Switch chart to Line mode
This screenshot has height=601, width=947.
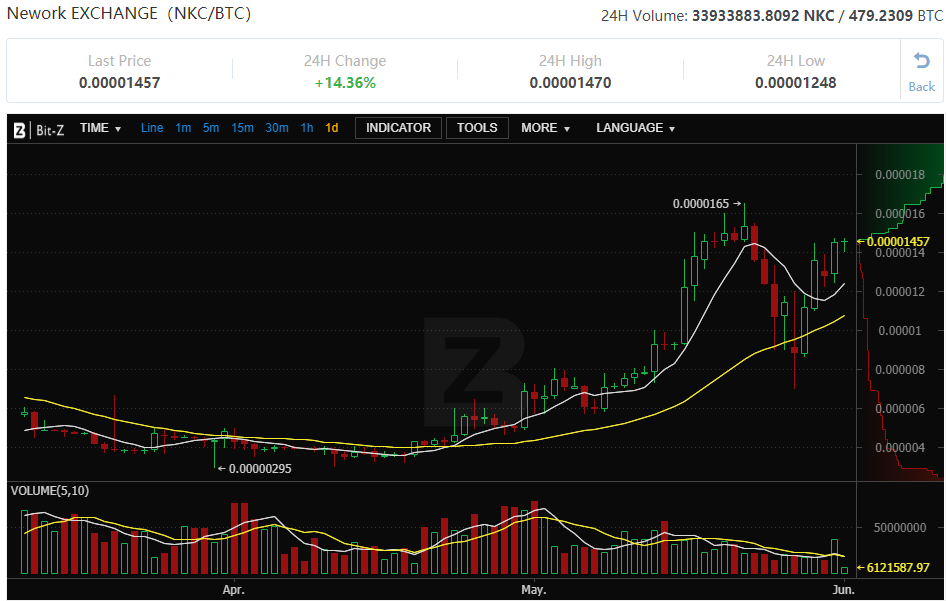click(152, 128)
